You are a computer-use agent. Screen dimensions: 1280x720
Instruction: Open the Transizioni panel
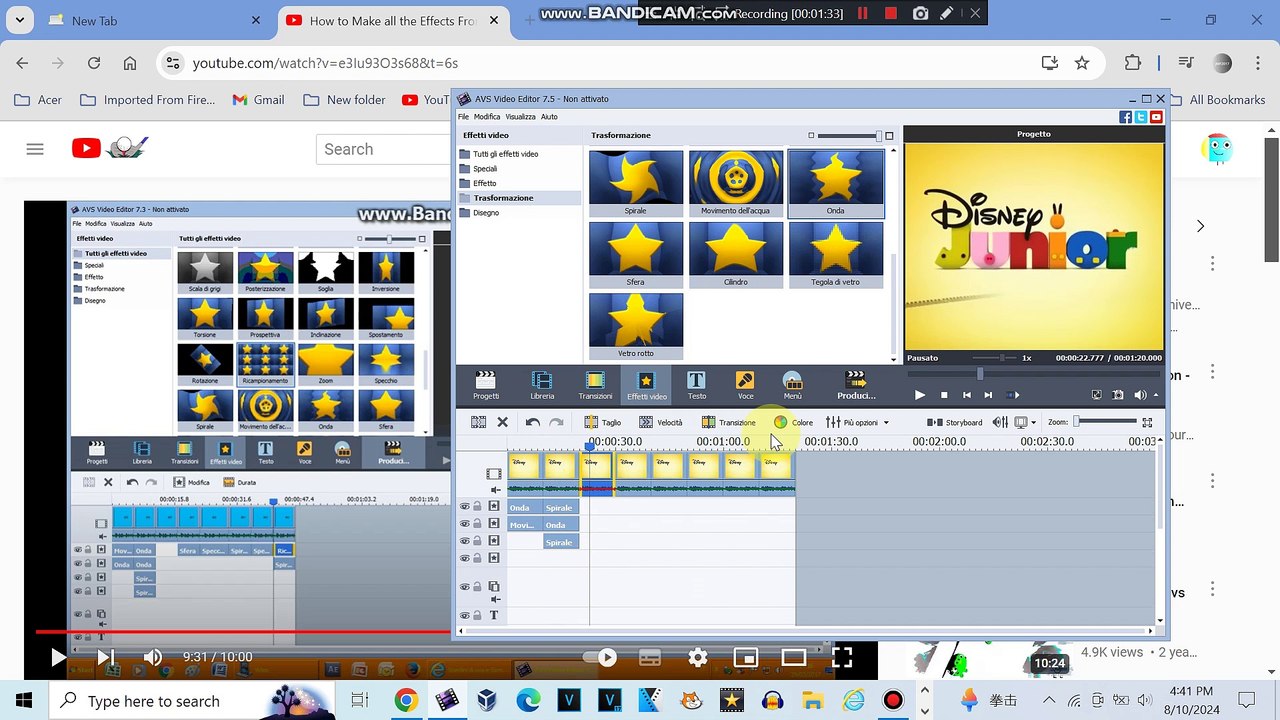point(595,385)
